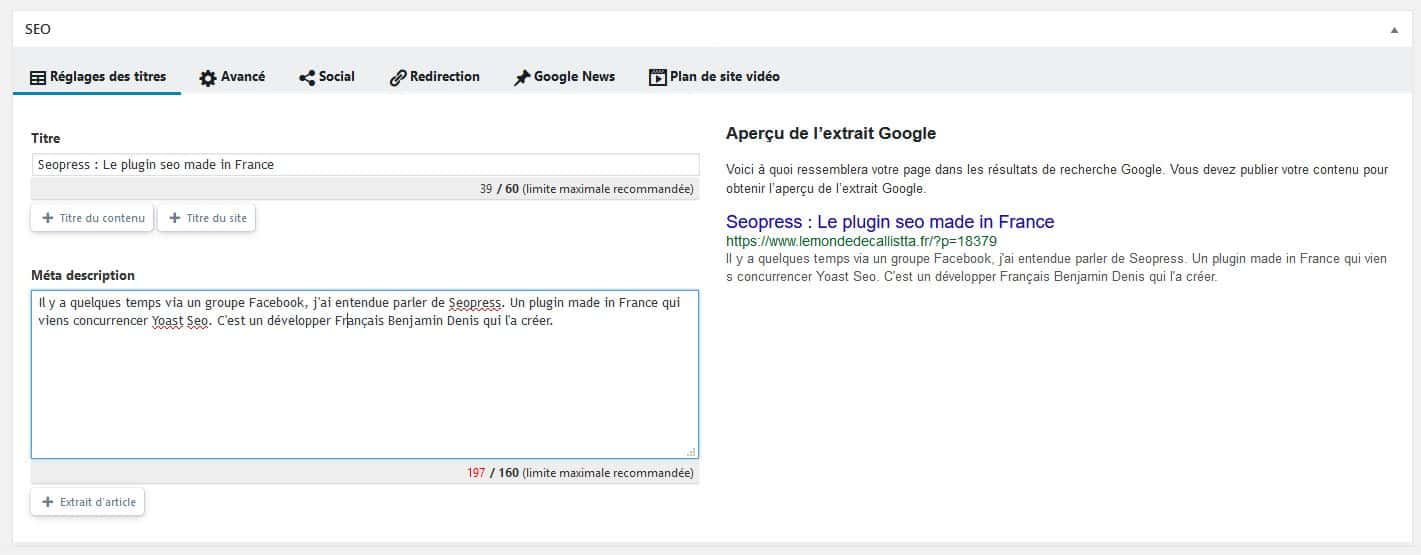
Task: Click the textarea resize handle corner
Action: [x=691, y=452]
